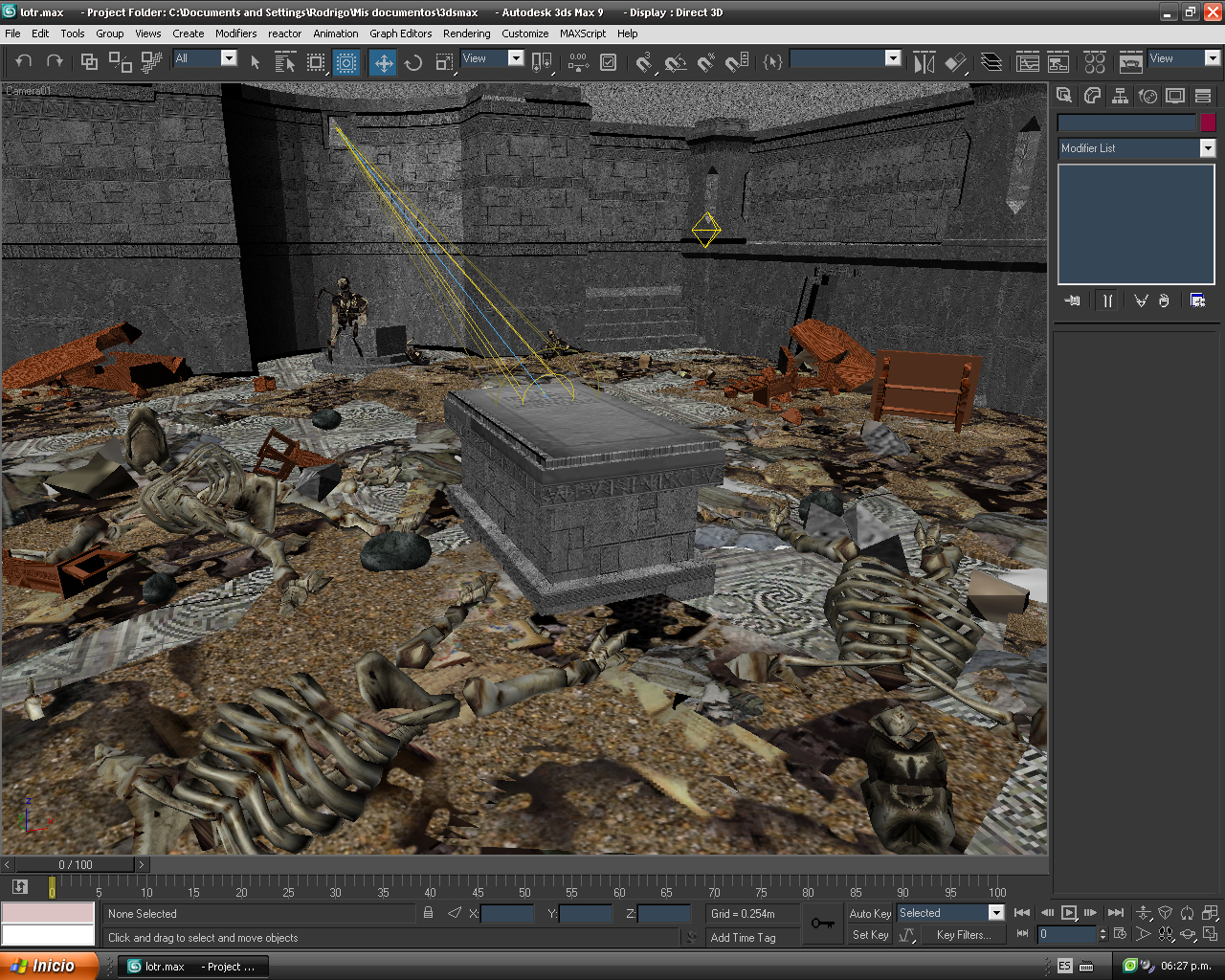Open the Select by Name list
The height and width of the screenshot is (980, 1225).
coord(285,62)
